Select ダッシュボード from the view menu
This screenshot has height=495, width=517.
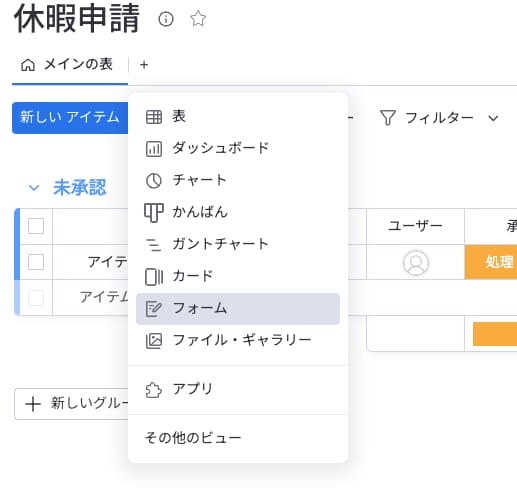tap(238, 149)
